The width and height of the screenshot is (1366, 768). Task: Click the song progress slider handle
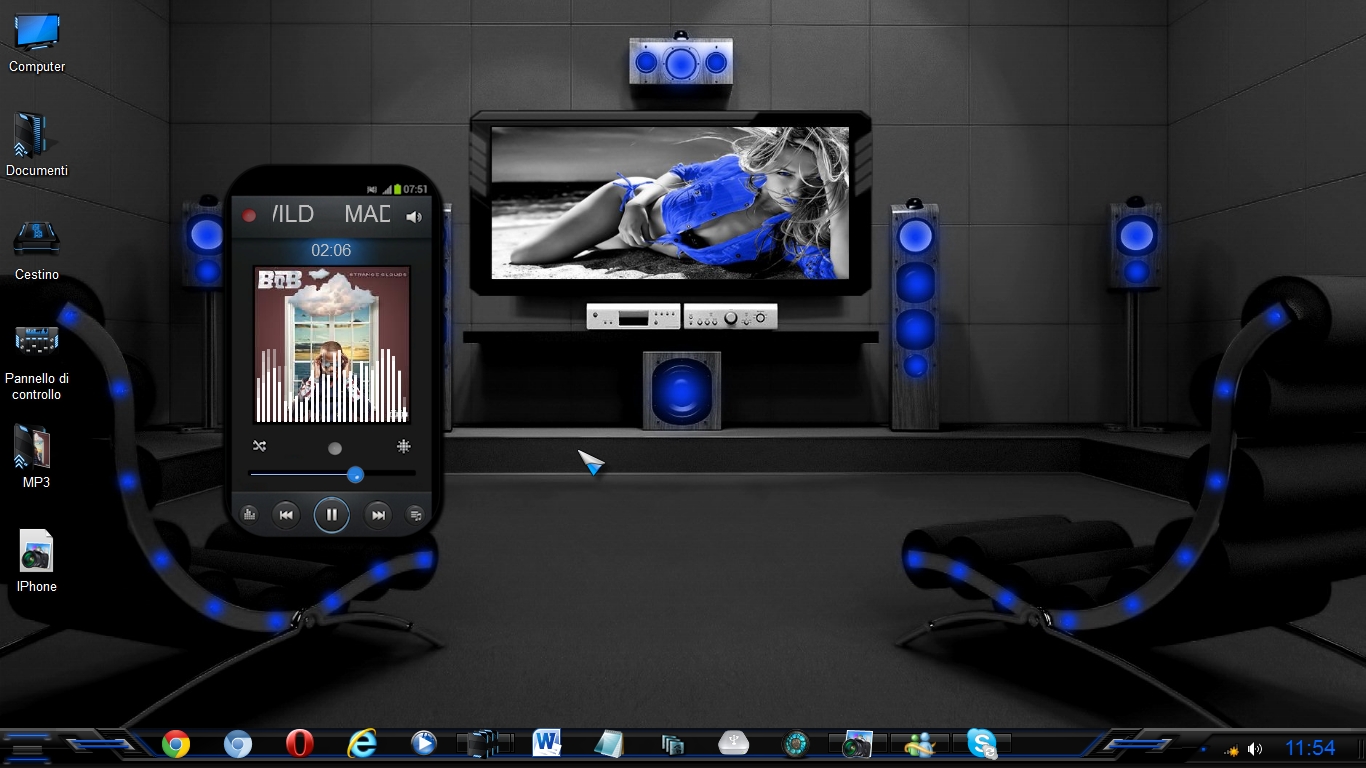(355, 474)
